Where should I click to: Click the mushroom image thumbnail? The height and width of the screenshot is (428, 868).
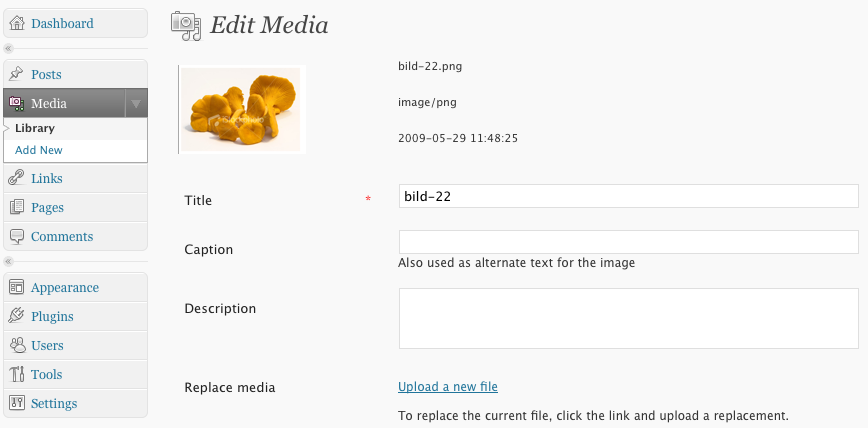242,109
